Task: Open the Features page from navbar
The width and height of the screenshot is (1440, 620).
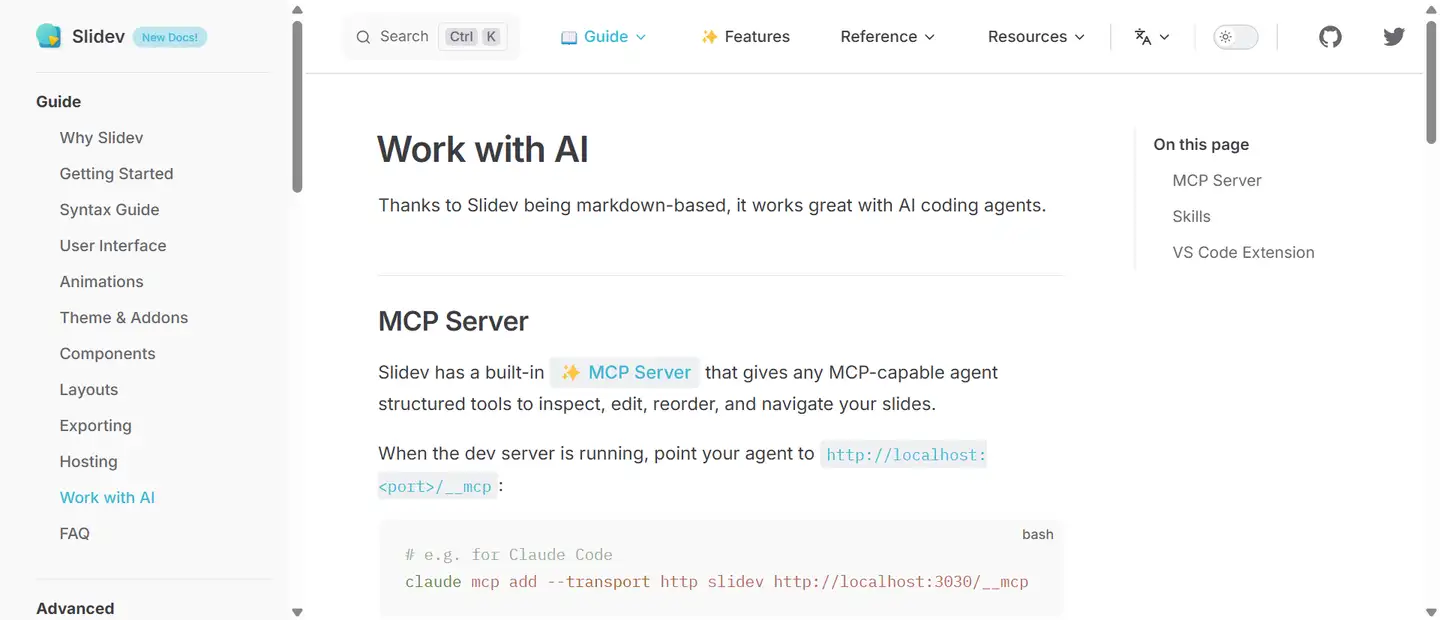Action: click(745, 37)
